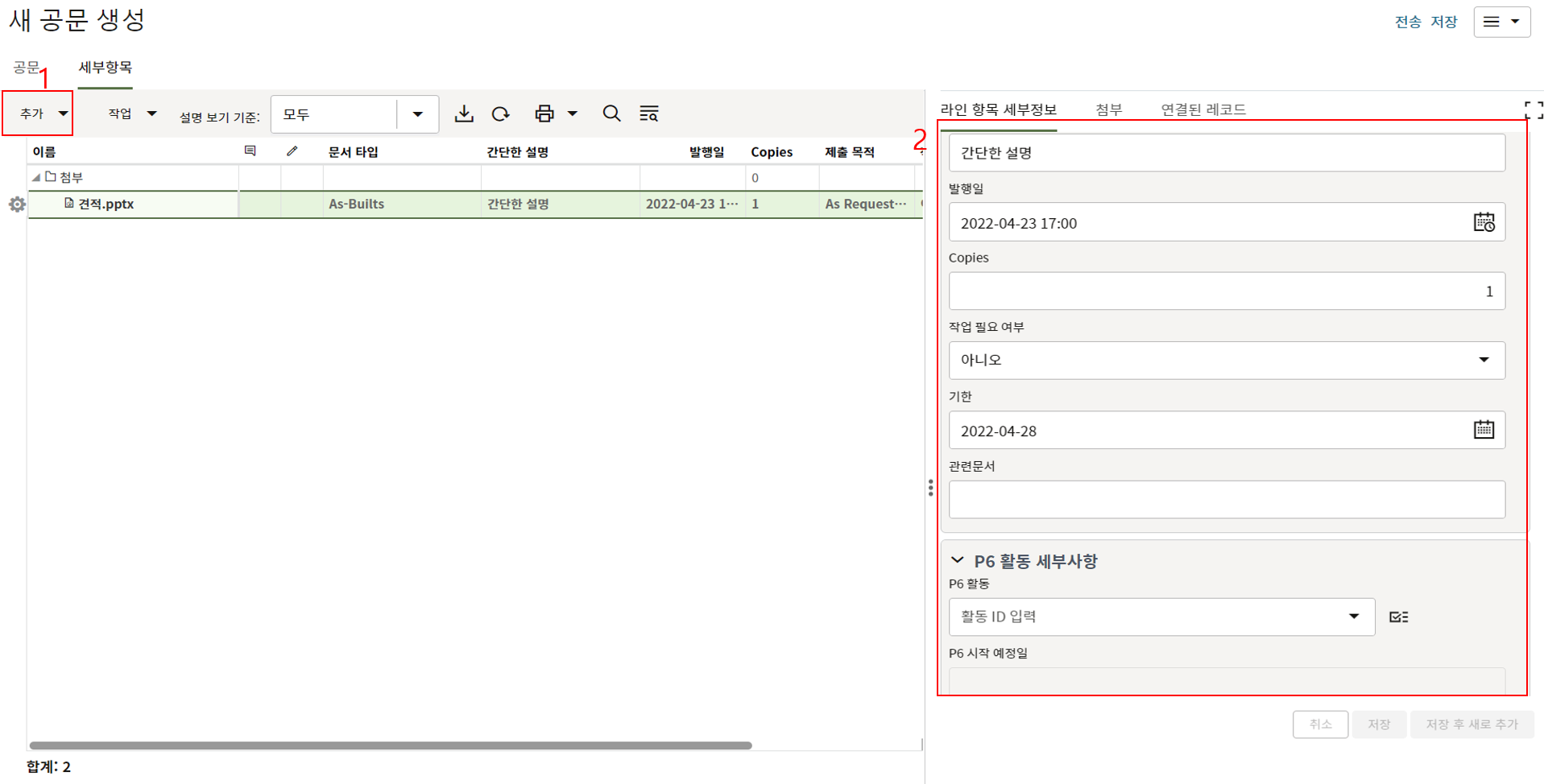
Task: Click the printer icon
Action: [x=544, y=113]
